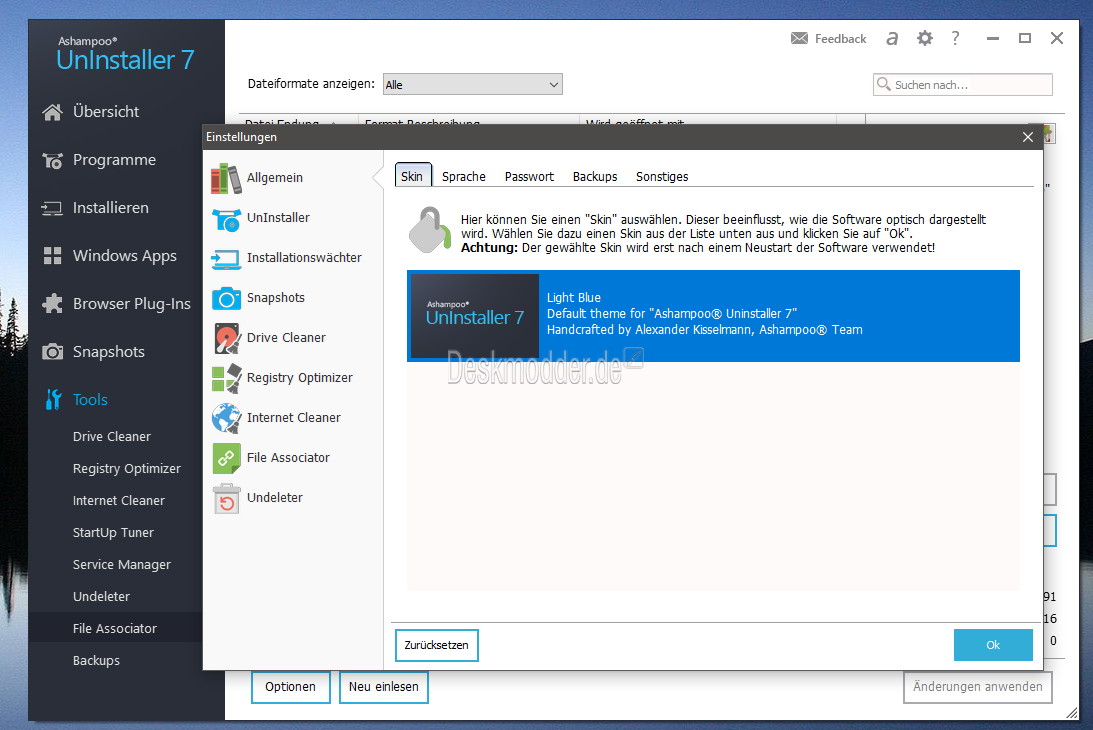
Task: Open Ashampoo 'a' logo icon in title bar
Action: 892,38
